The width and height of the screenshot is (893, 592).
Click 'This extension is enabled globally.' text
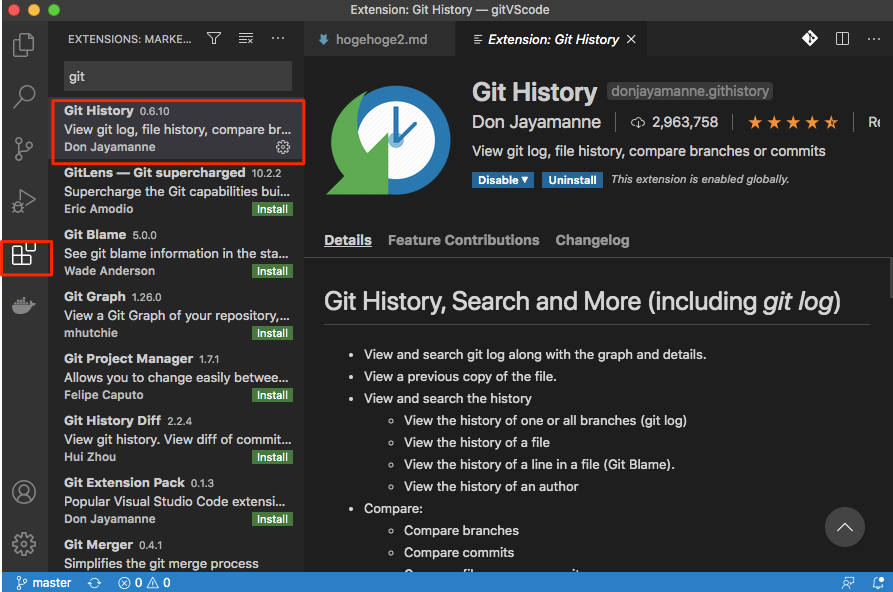700,179
